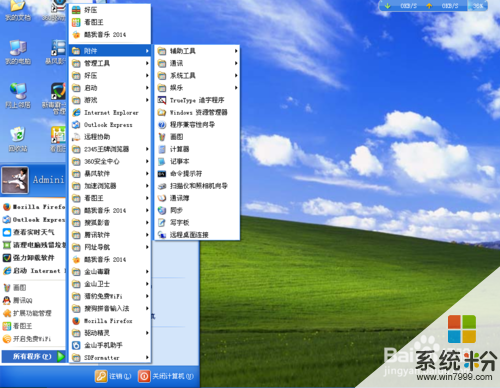This screenshot has height=388, width=500.
Task: Expand 暴风软件 folder
Action: (x=110, y=174)
